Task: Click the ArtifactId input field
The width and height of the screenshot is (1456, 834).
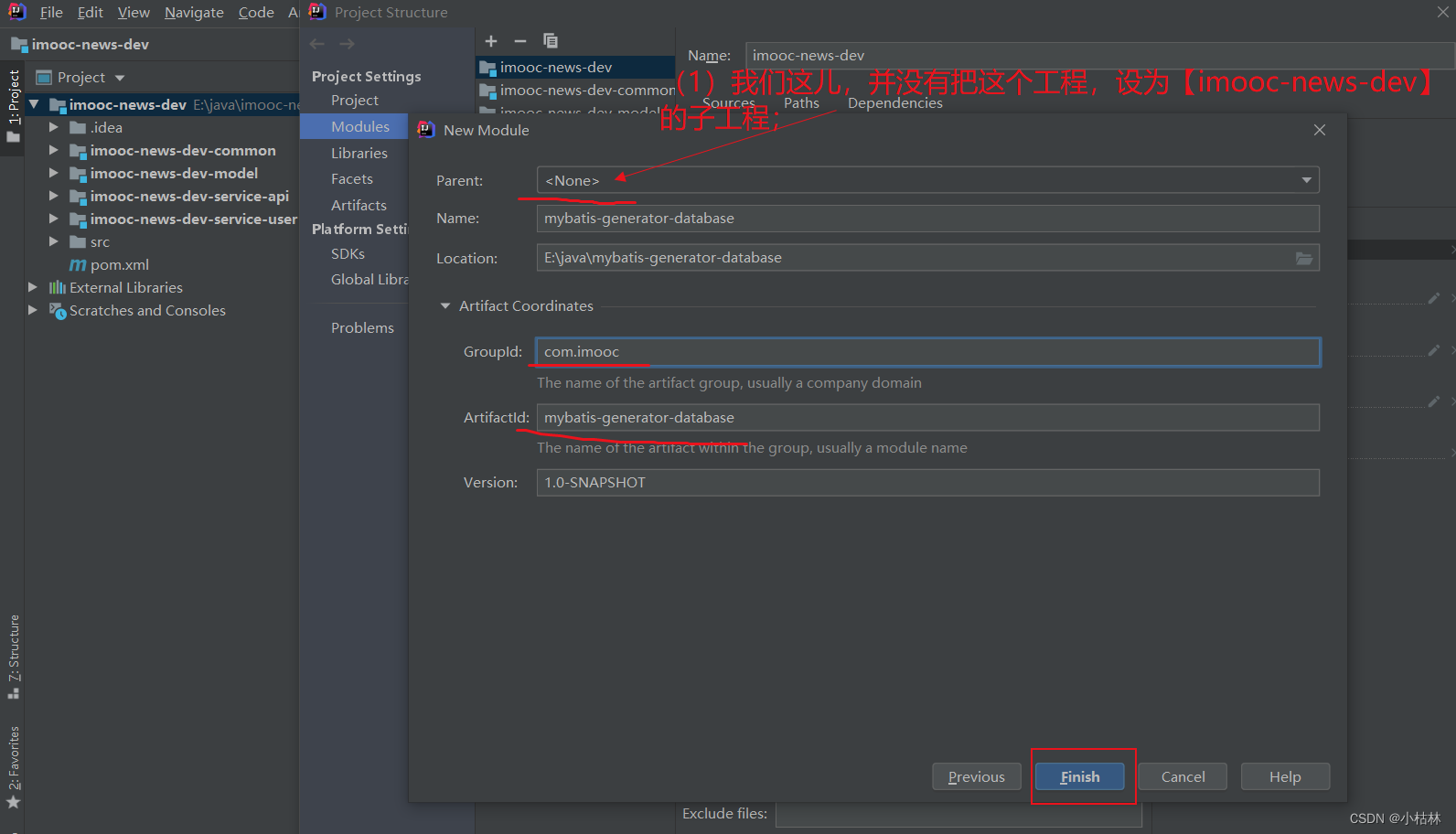Action: click(x=927, y=418)
